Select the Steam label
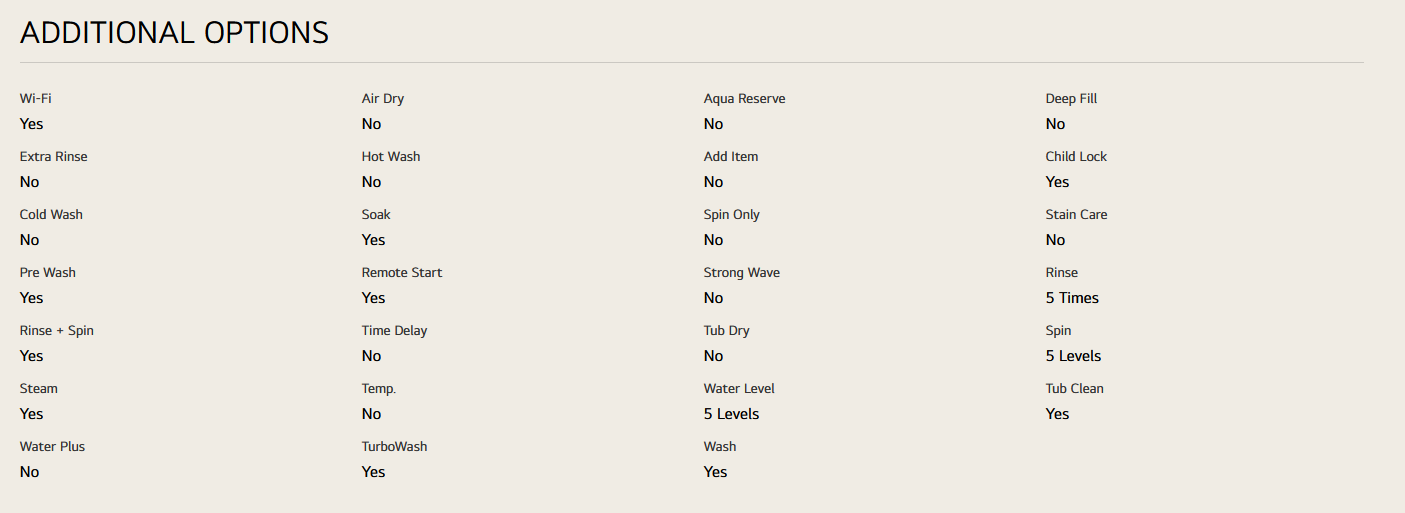This screenshot has width=1405, height=513. coord(38,389)
